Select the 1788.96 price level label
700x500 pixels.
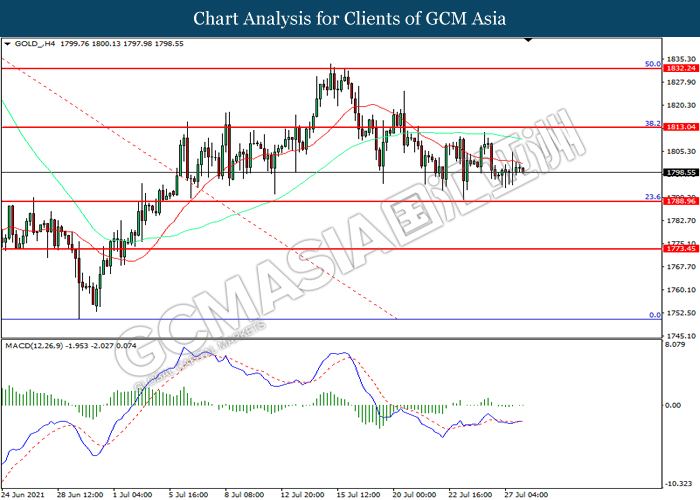[681, 201]
